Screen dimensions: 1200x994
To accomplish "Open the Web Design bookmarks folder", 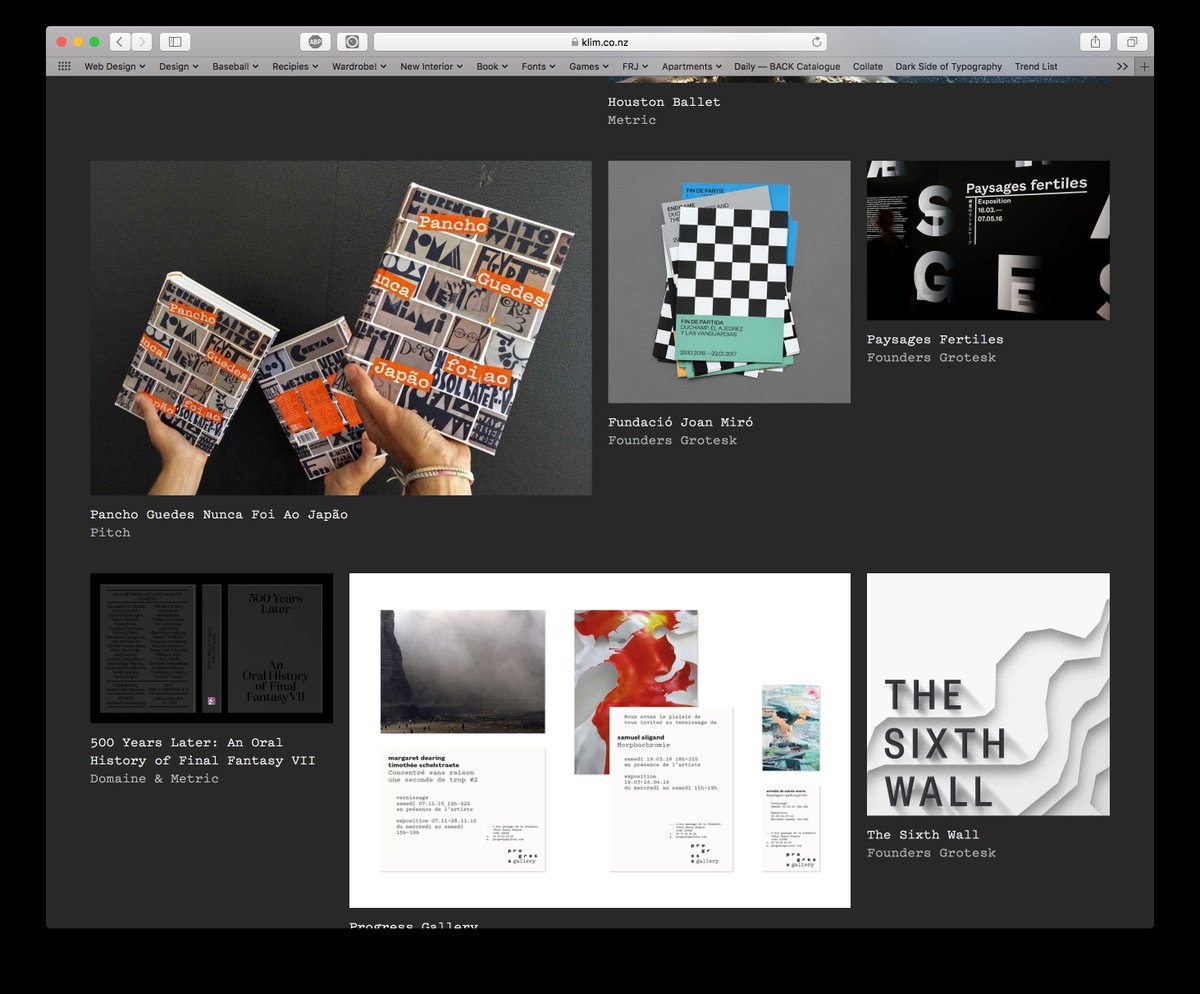I will (115, 67).
